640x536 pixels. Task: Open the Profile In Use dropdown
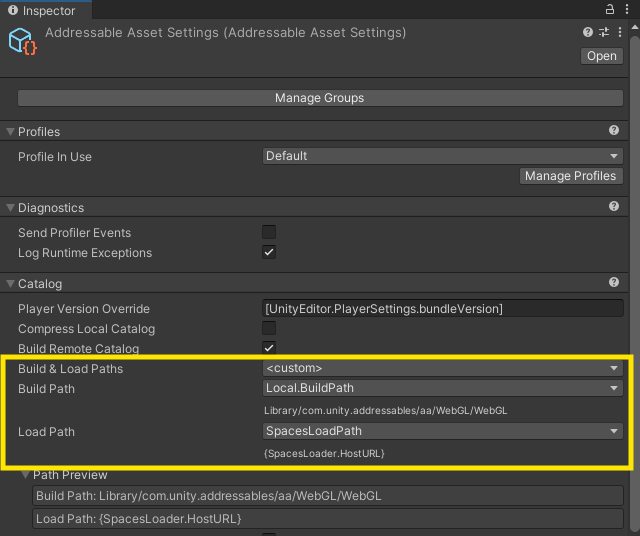coord(442,156)
